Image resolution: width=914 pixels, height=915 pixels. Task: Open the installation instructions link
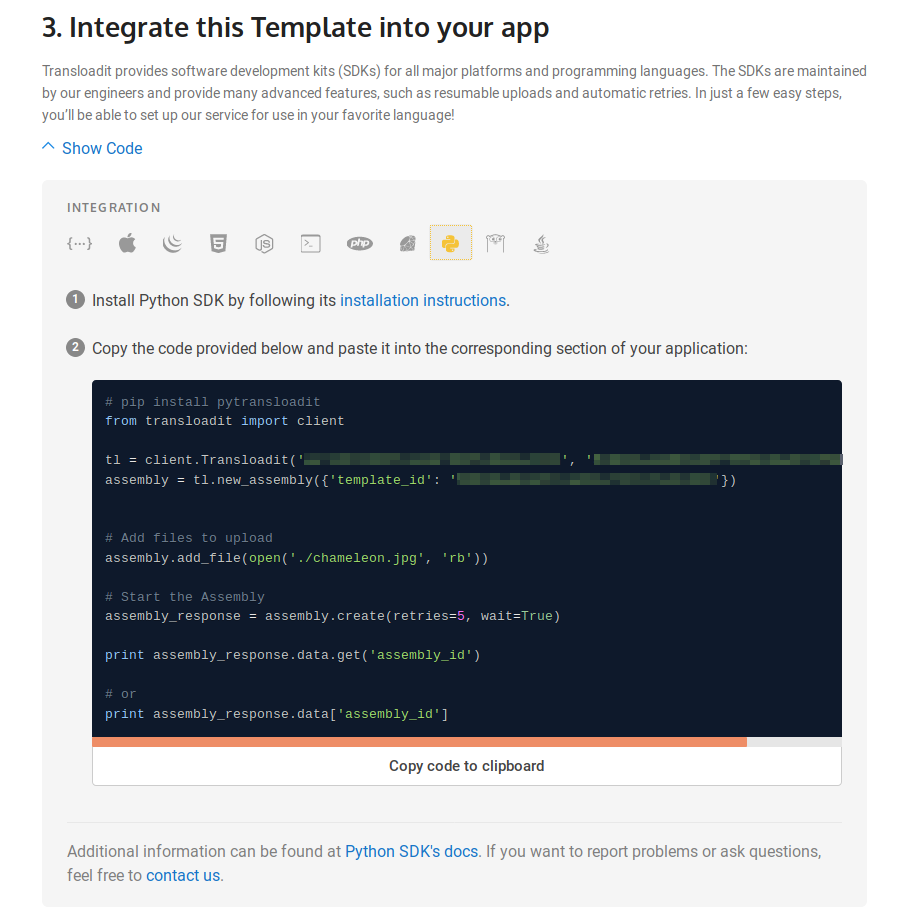pos(423,300)
